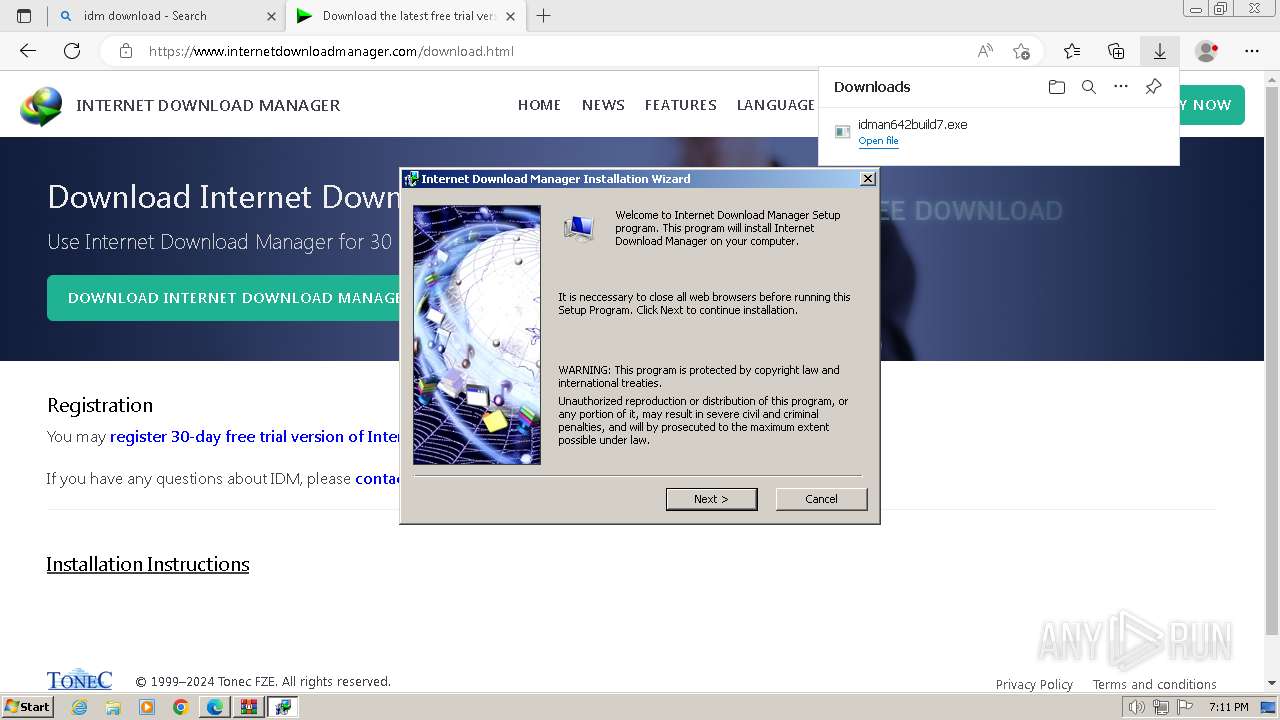Open WinRAR taskbar icon
1280x720 pixels.
[x=249, y=707]
